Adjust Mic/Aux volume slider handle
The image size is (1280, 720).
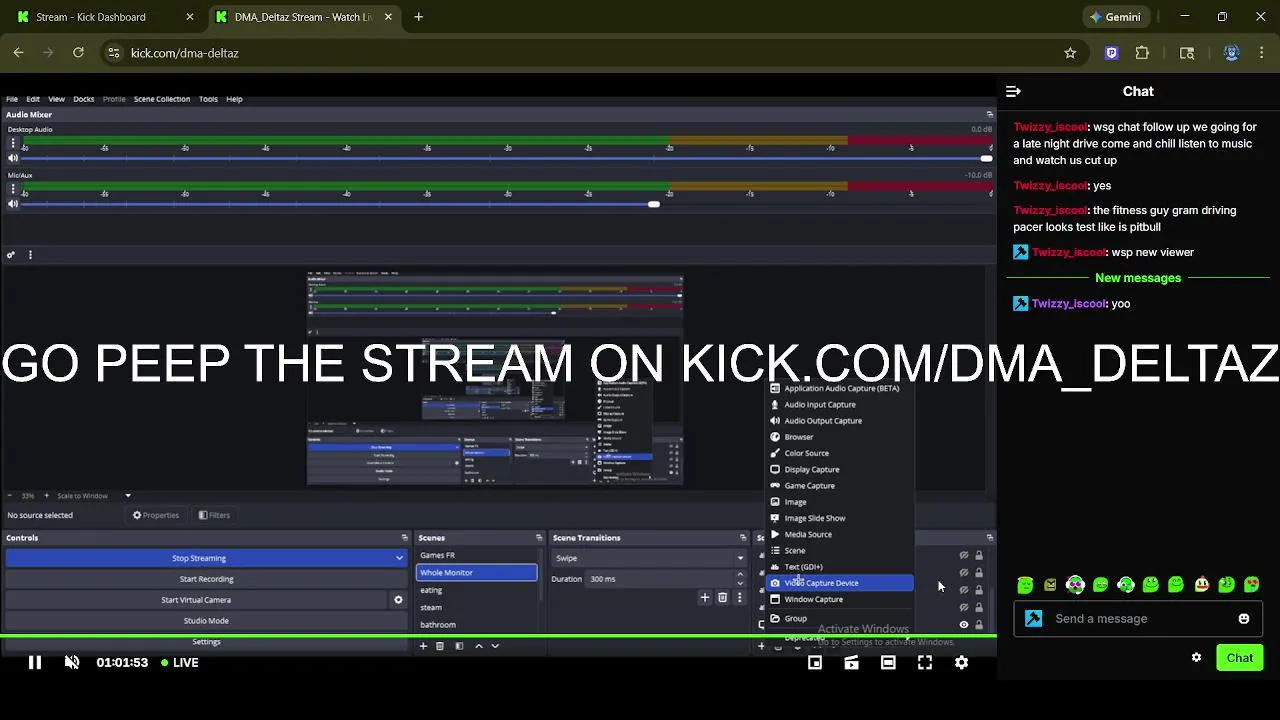click(653, 204)
